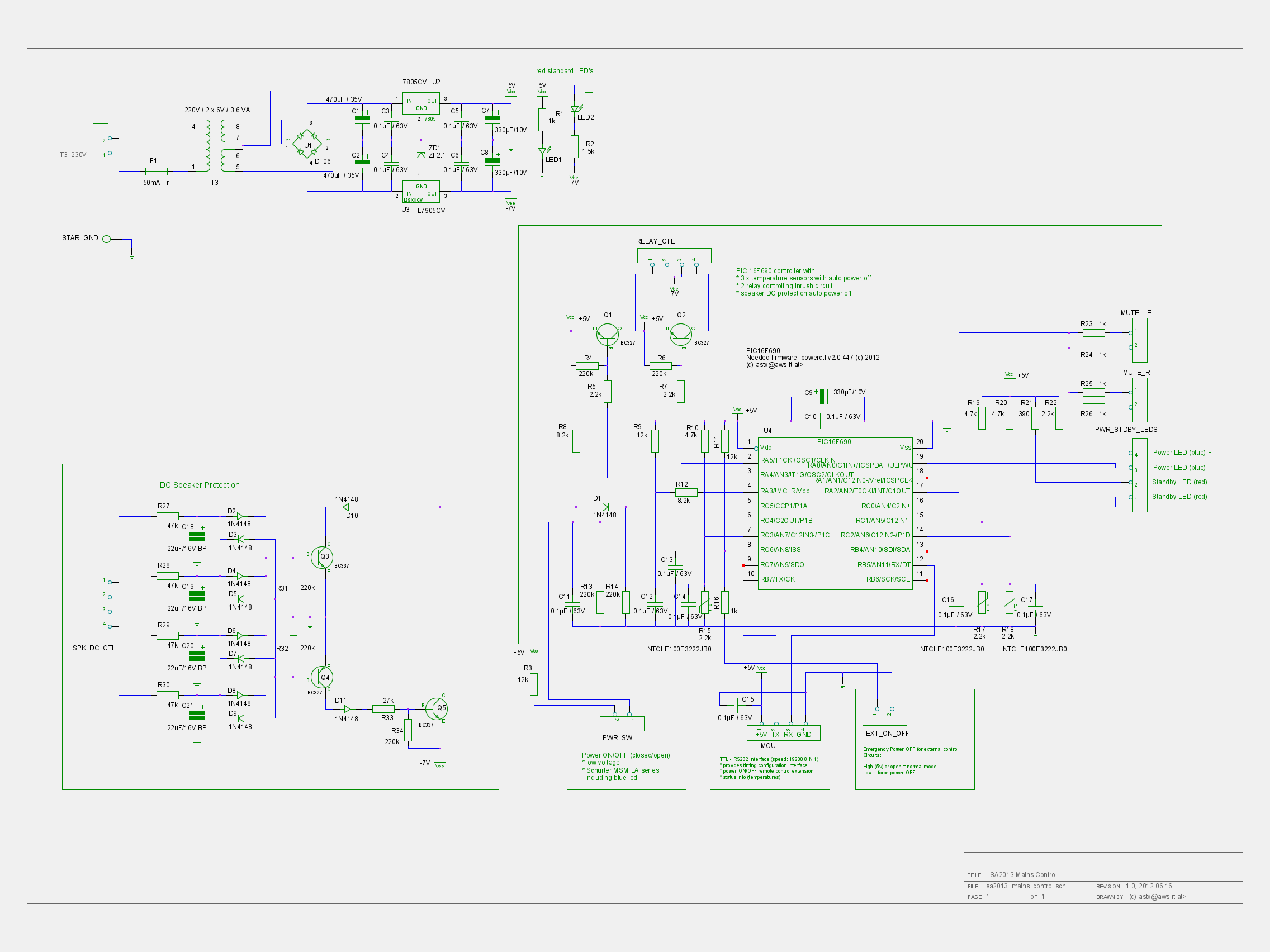
Task: Select the PWR_STDBY_LEDS connector
Action: 1140,475
